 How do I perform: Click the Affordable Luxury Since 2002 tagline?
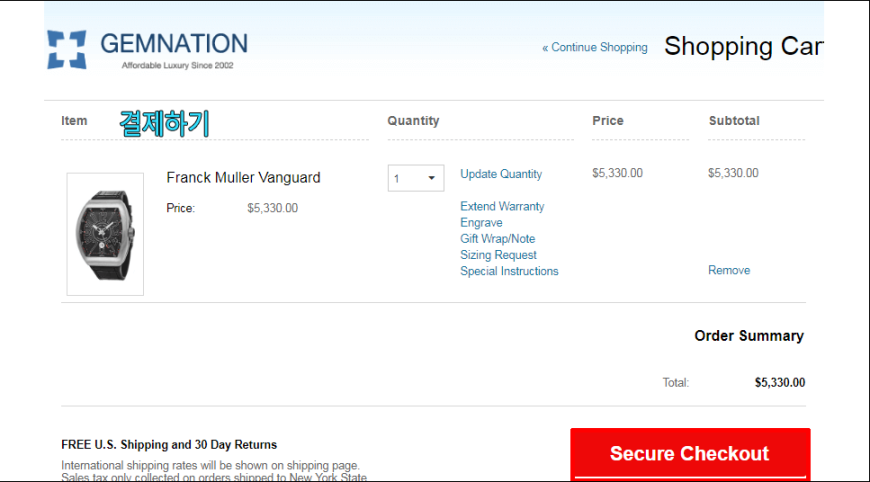(178, 65)
